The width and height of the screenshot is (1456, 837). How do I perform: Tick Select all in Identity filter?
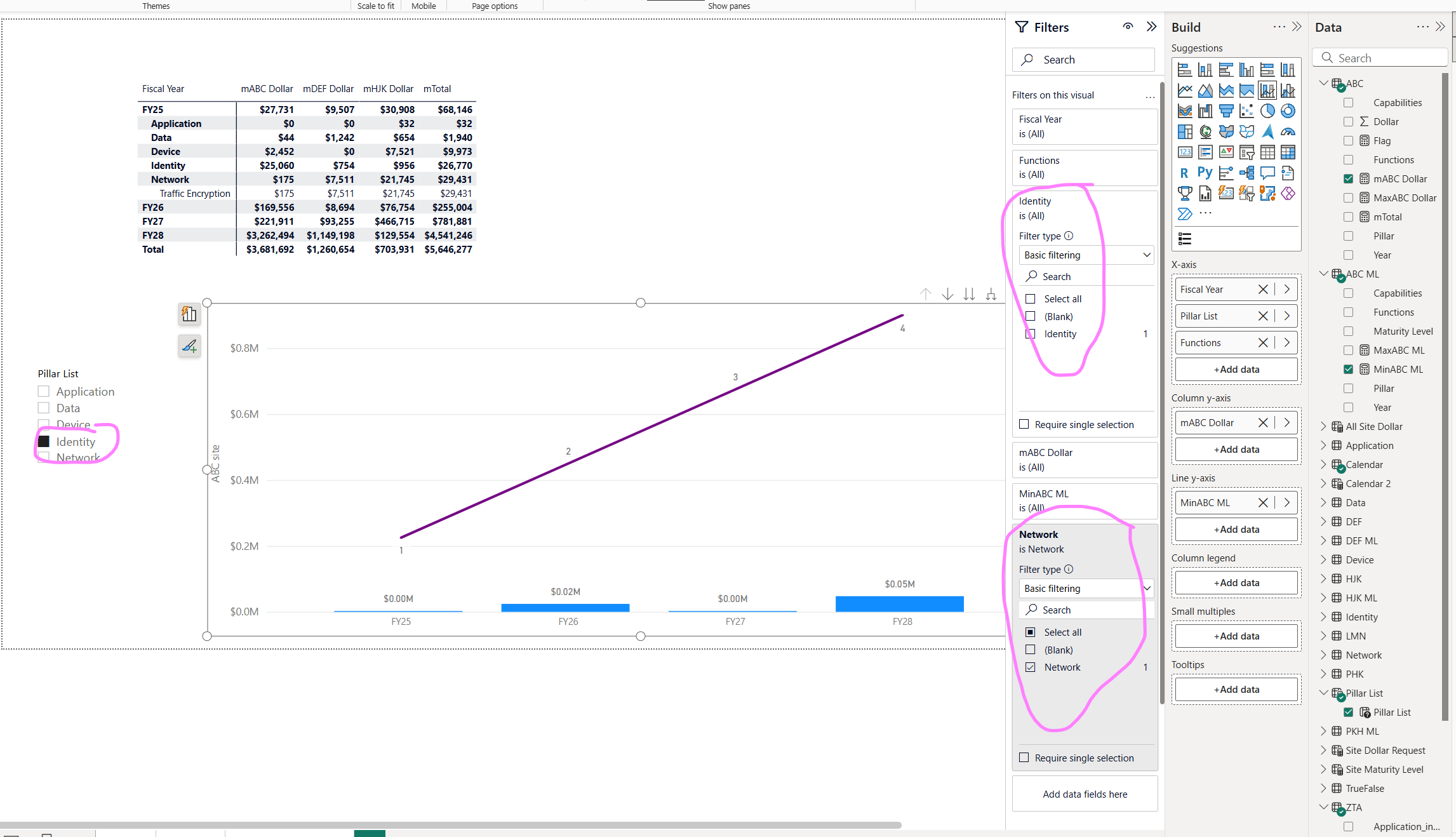point(1031,298)
